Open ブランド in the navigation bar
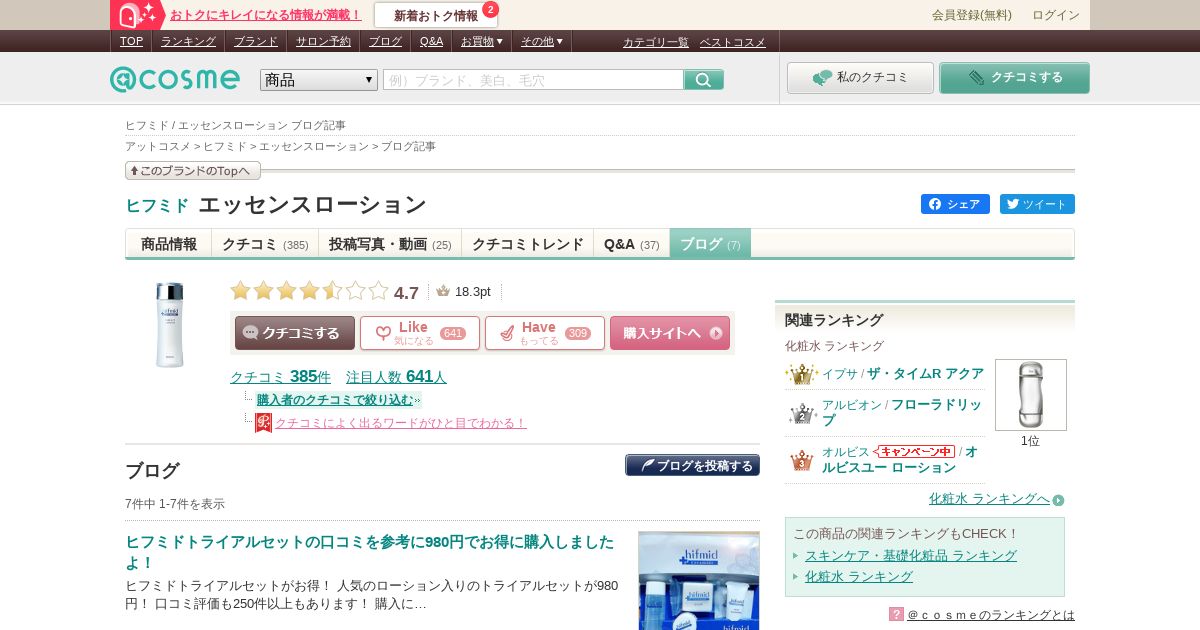This screenshot has width=1200, height=630. click(x=256, y=41)
